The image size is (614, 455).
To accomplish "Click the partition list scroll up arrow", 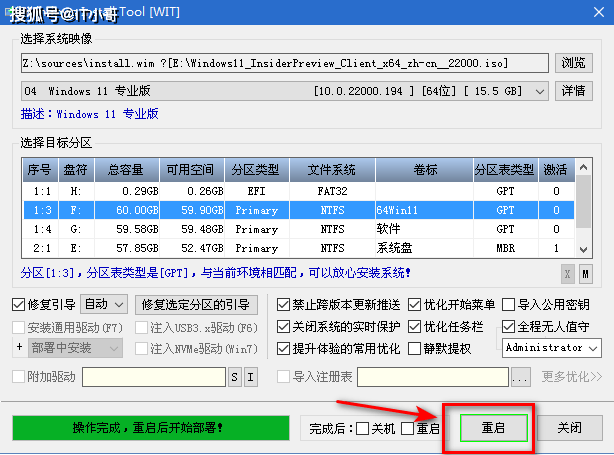I will (x=583, y=168).
